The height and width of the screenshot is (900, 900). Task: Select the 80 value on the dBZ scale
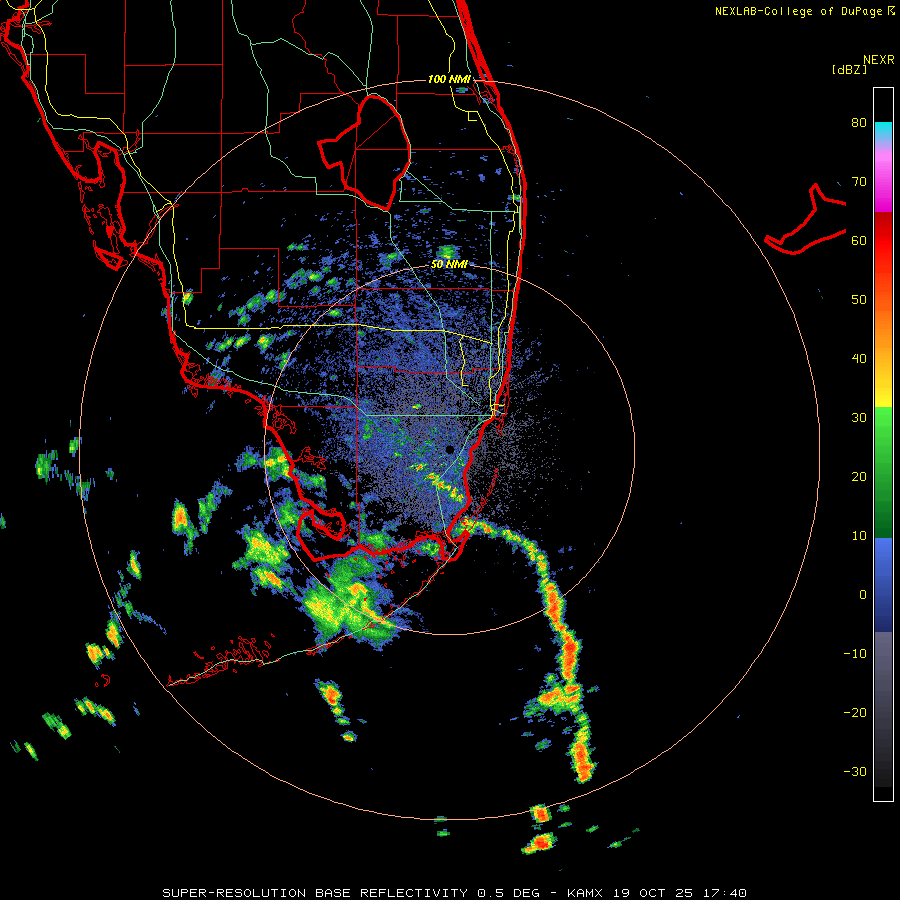pyautogui.click(x=859, y=123)
